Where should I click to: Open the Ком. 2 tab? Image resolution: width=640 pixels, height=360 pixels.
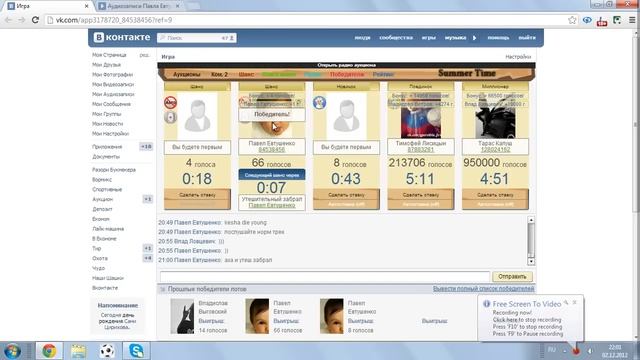[x=220, y=74]
